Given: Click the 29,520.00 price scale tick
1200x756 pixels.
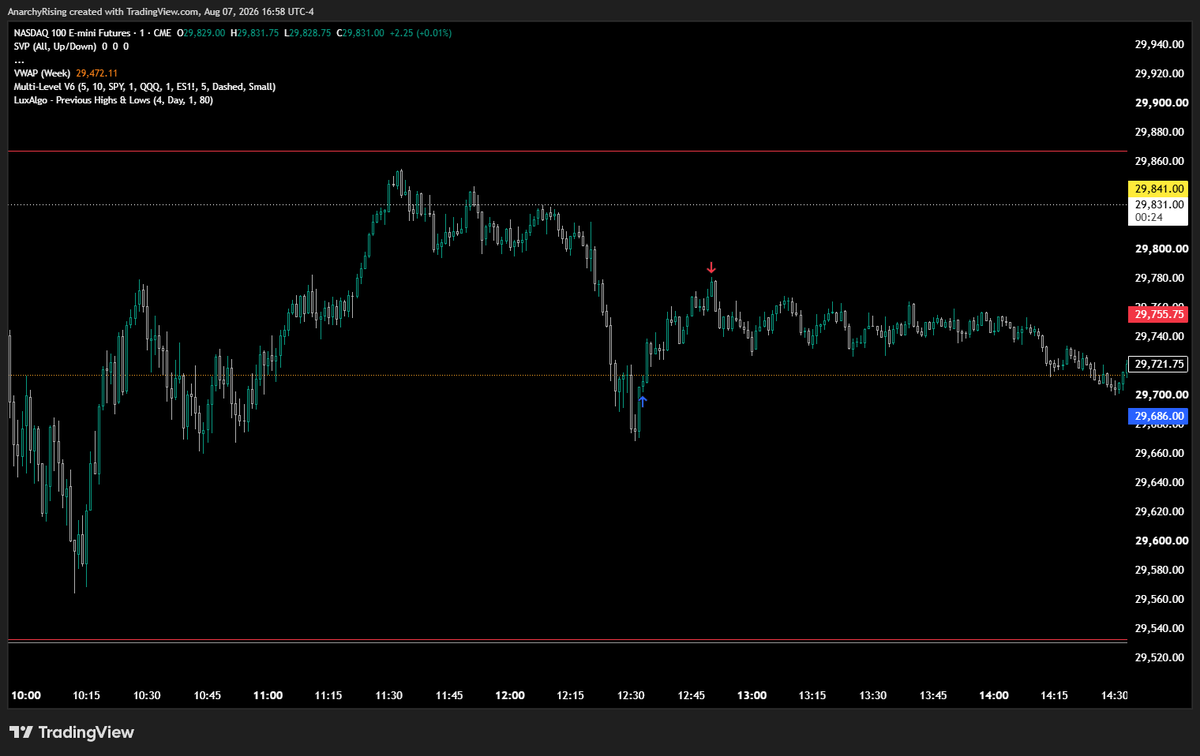Looking at the screenshot, I should click(x=1161, y=657).
